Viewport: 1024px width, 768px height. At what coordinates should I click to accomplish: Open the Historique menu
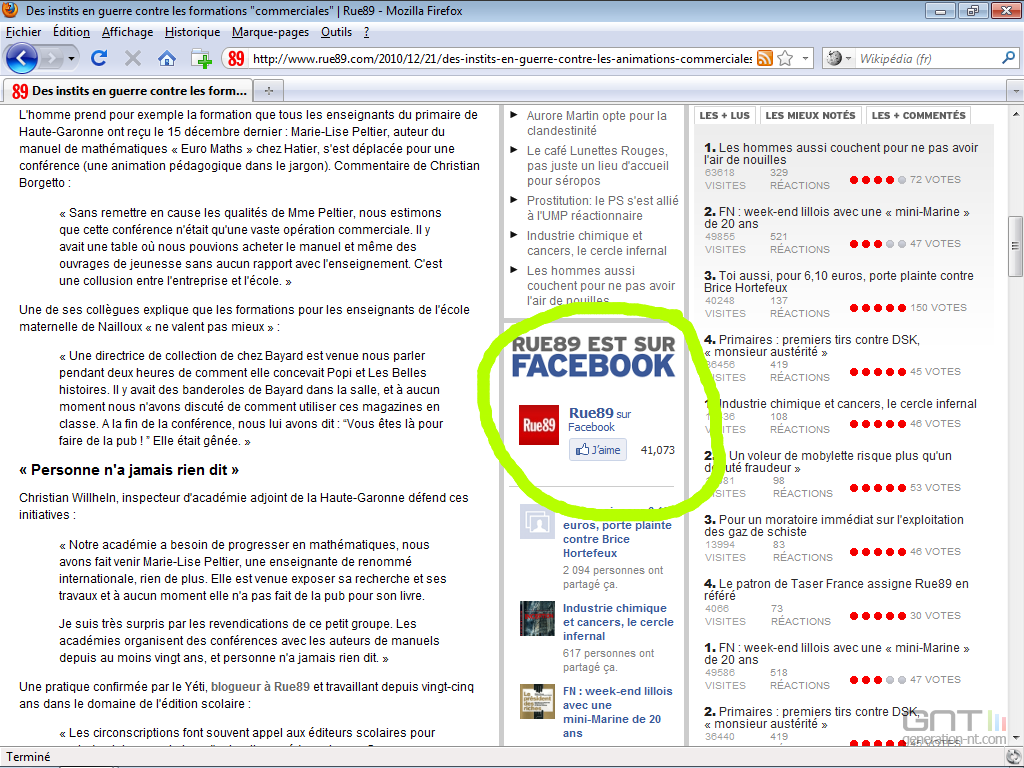pos(193,32)
